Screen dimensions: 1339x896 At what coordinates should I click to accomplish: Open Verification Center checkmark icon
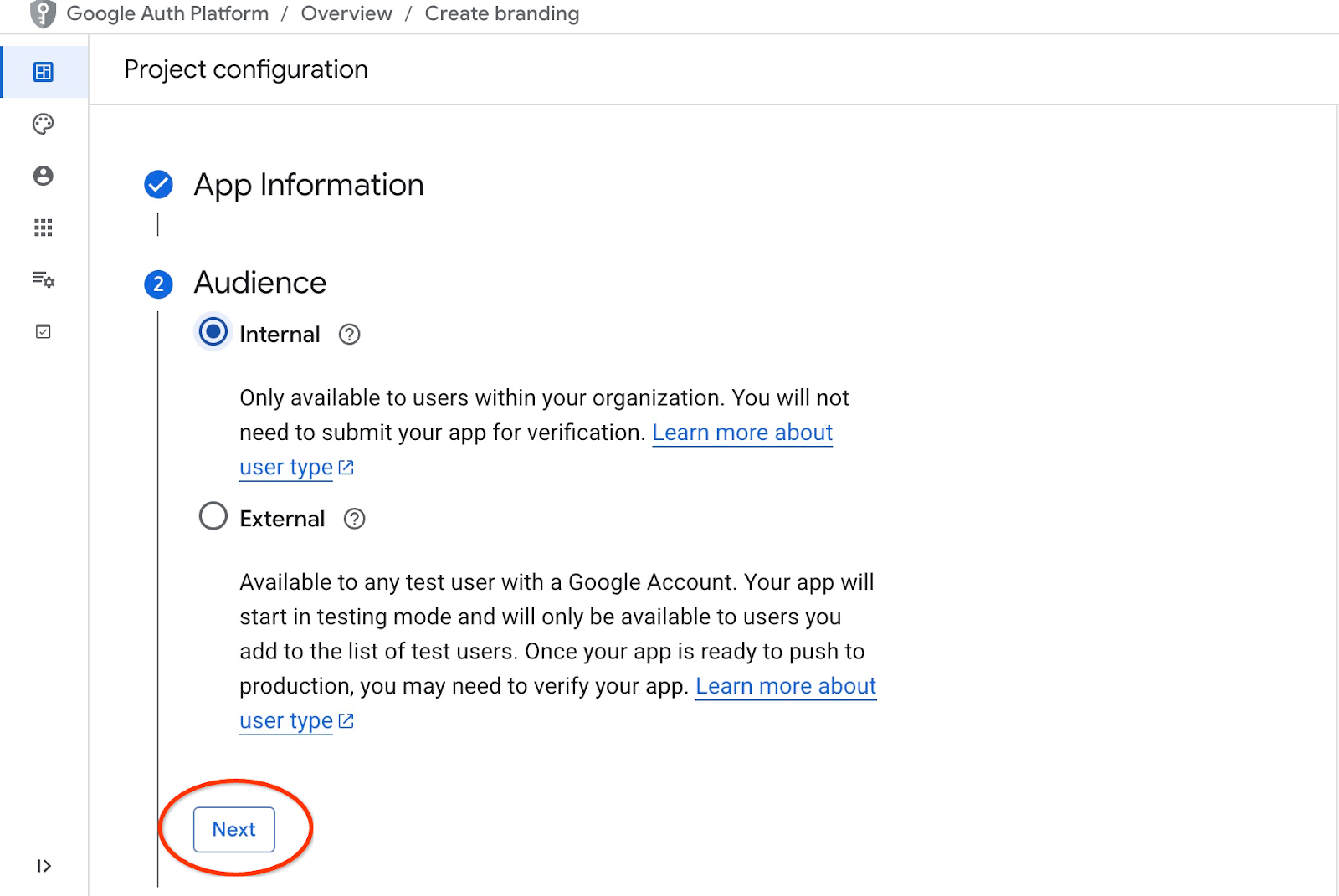tap(44, 331)
